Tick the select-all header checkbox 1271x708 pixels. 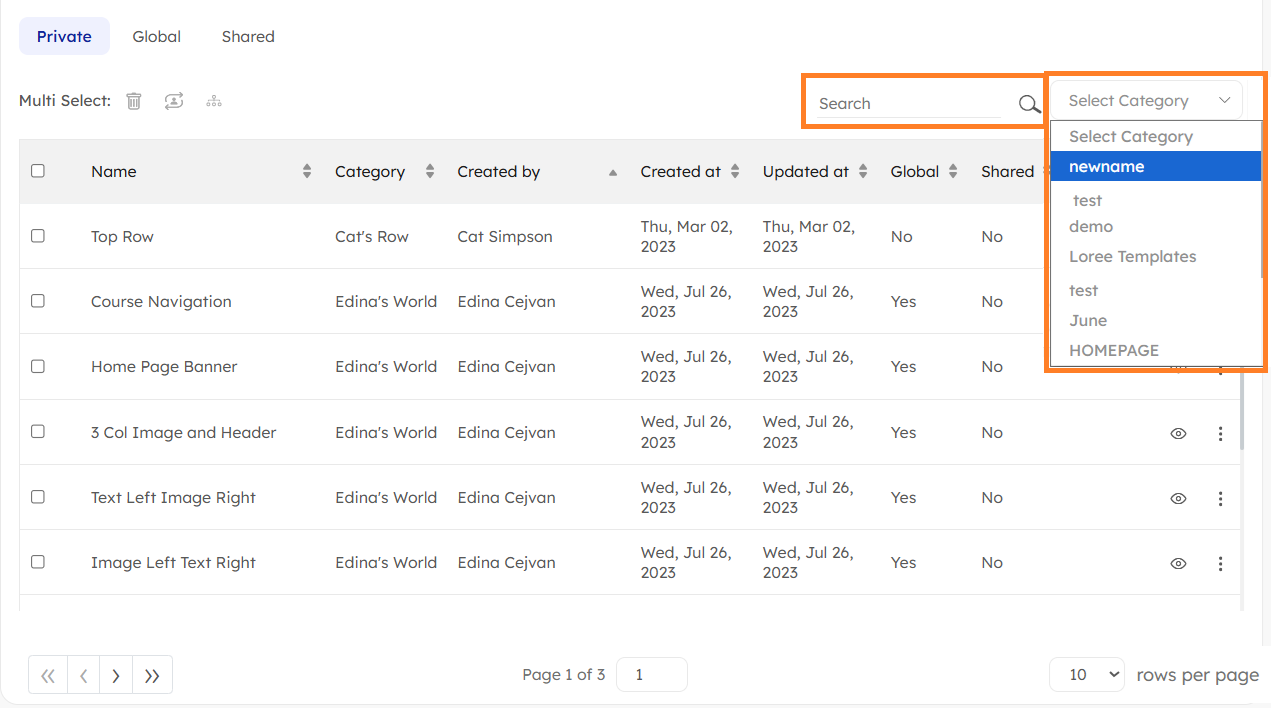click(x=38, y=171)
